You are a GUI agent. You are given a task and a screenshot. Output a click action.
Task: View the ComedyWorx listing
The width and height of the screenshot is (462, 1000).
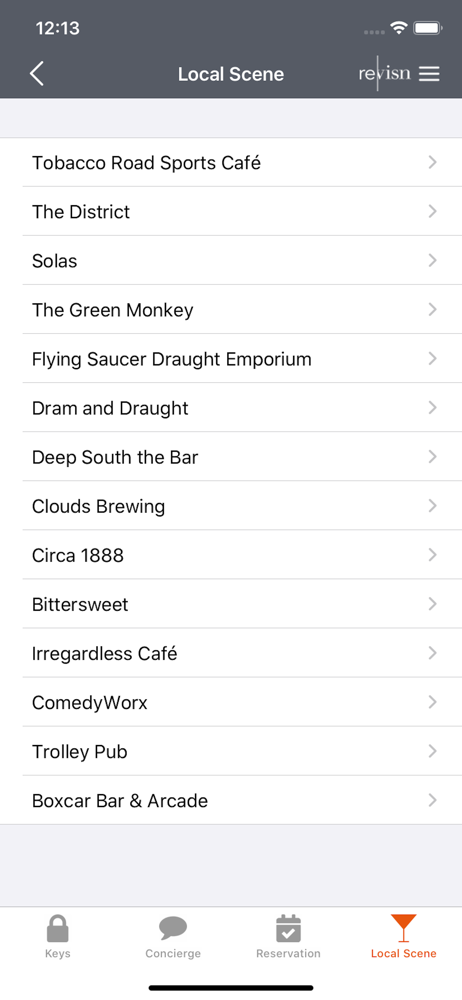pos(231,703)
